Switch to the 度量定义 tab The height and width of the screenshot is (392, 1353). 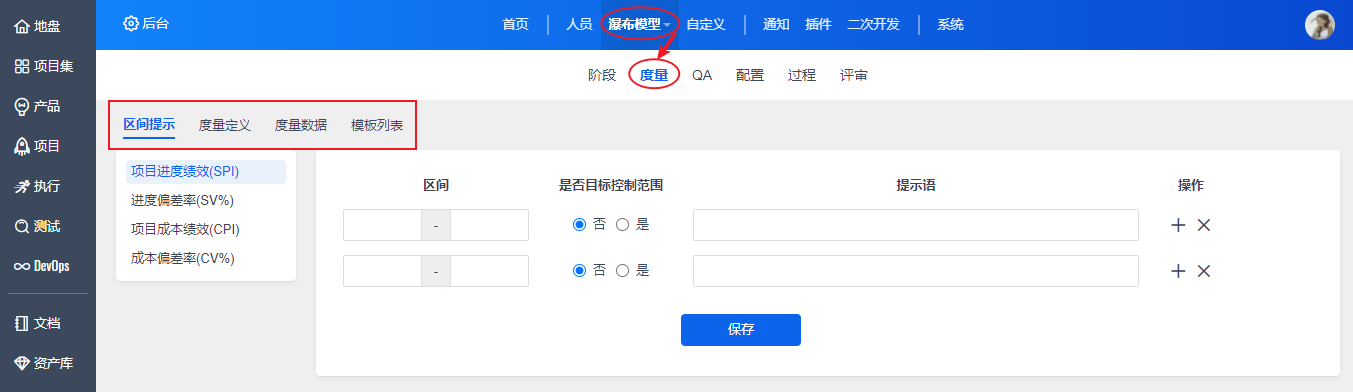225,125
